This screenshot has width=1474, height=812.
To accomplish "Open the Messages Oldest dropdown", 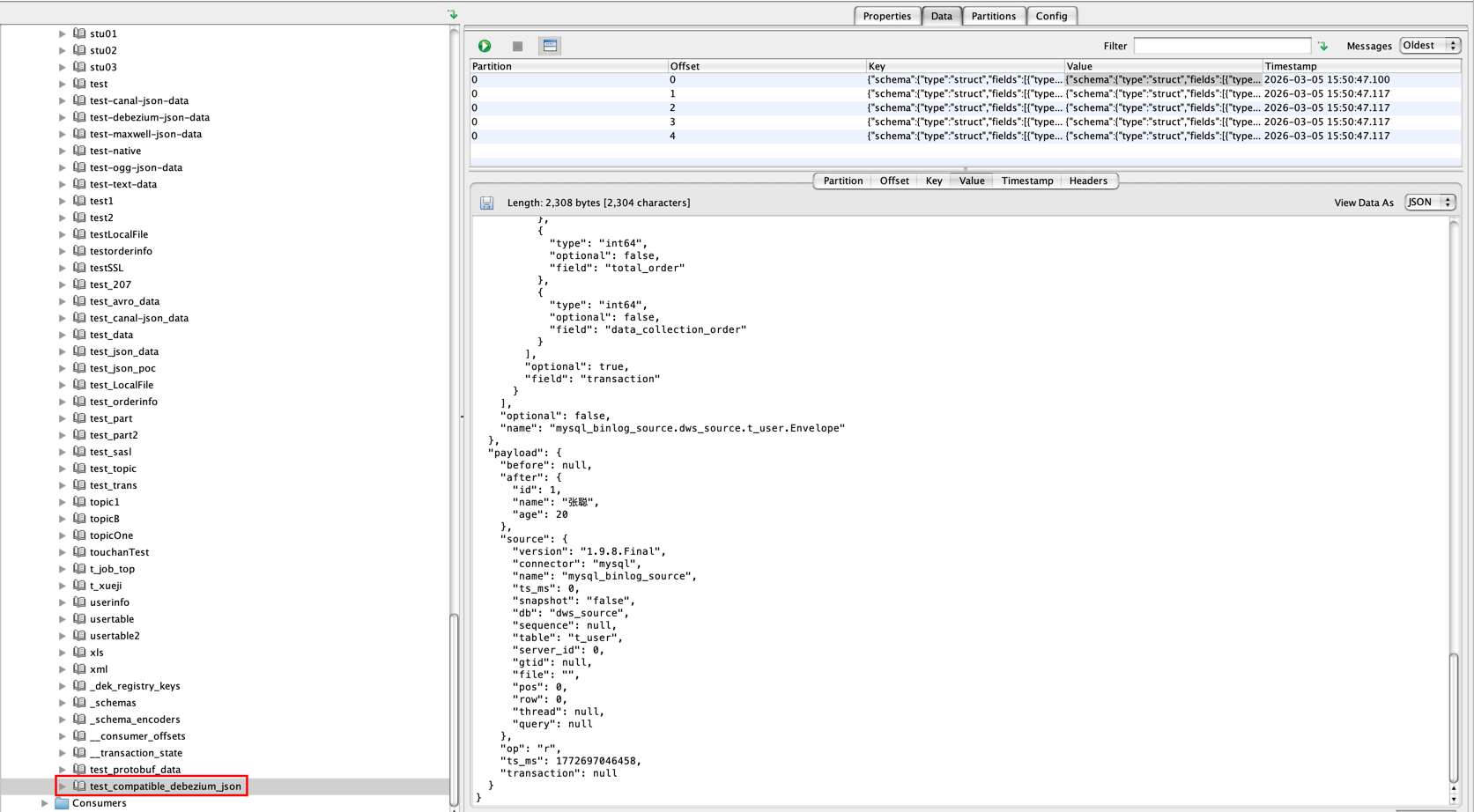I will 1429,46.
